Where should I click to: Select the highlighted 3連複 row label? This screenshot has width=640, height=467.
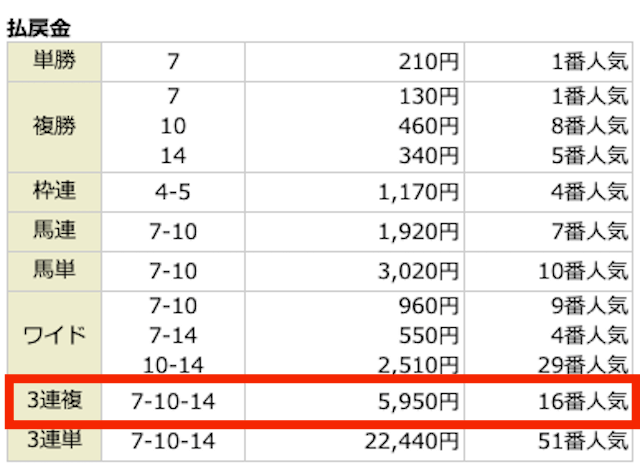click(x=54, y=401)
